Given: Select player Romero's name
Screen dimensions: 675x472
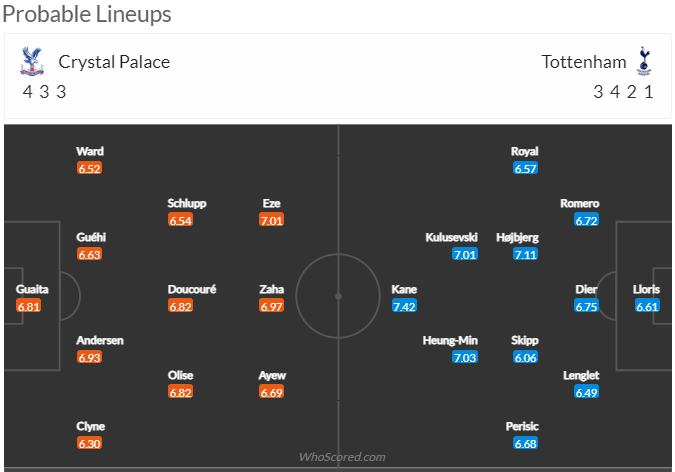Looking at the screenshot, I should pos(580,203).
